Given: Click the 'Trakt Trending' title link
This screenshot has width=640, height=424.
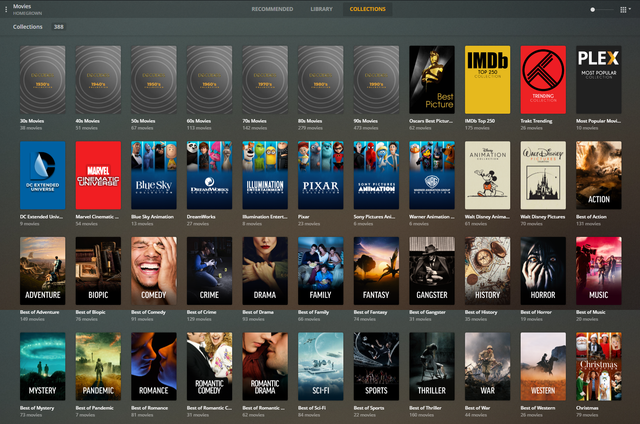Looking at the screenshot, I should (x=536, y=121).
